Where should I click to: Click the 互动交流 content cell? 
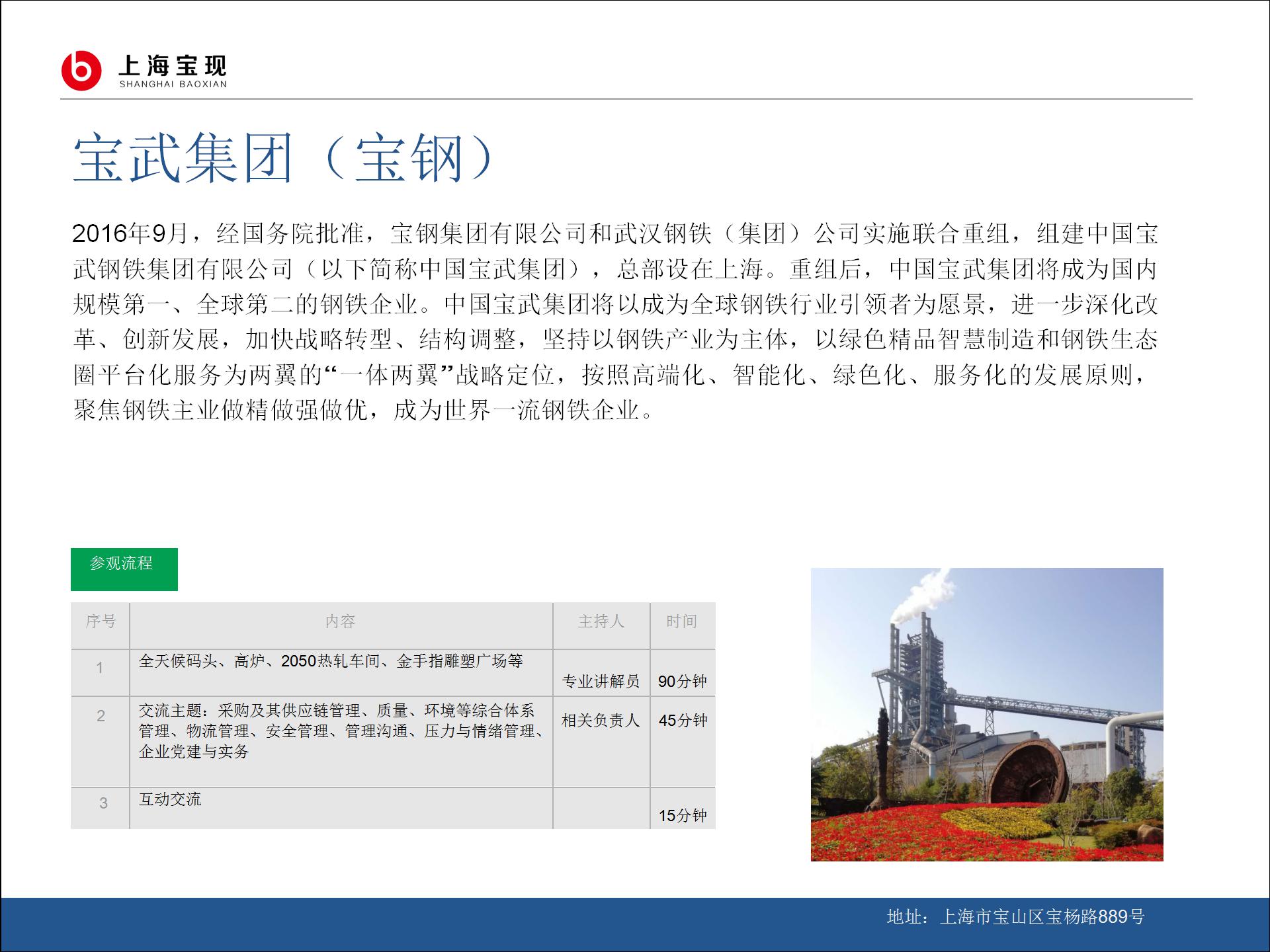click(x=341, y=808)
